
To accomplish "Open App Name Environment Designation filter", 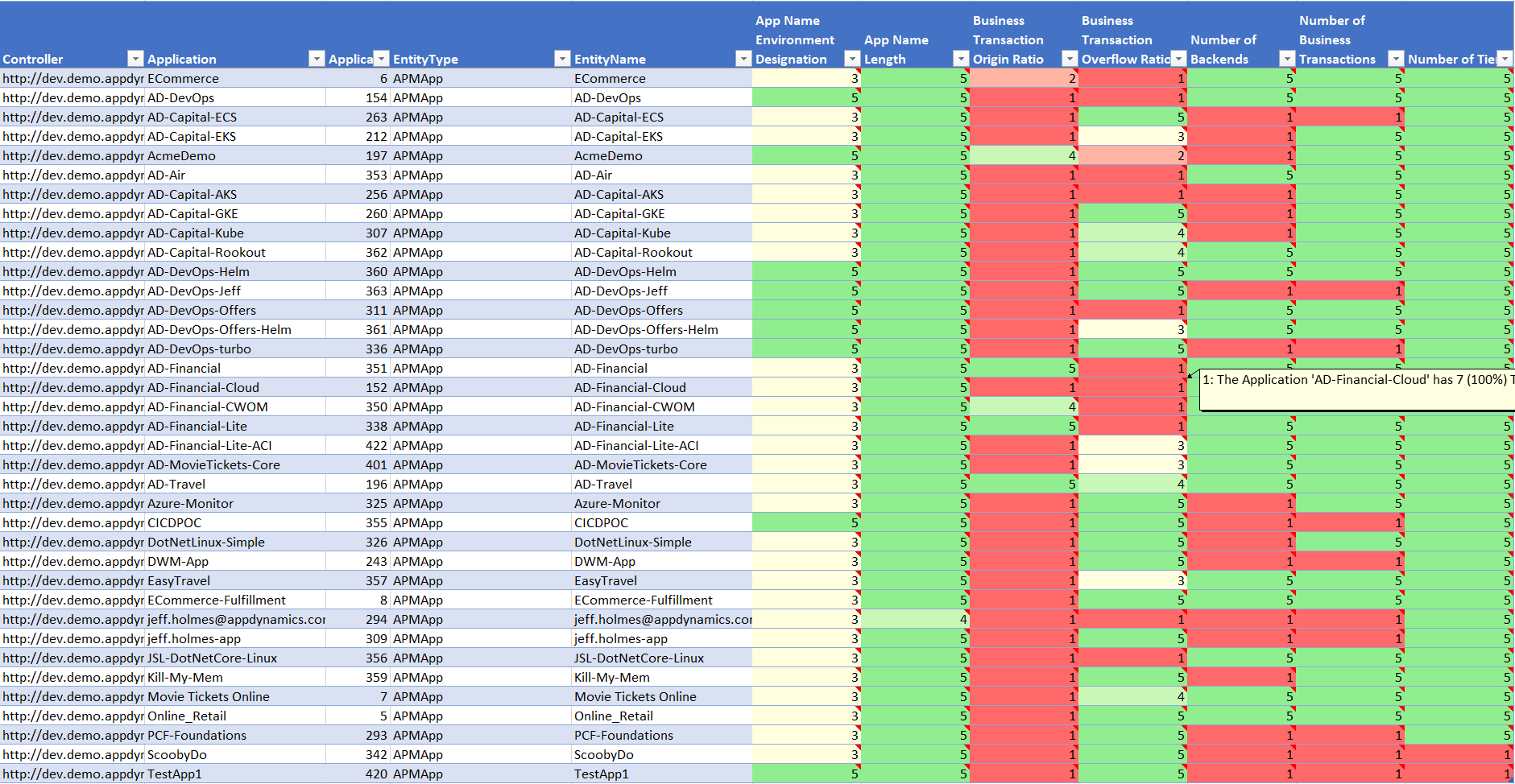I will pos(852,59).
